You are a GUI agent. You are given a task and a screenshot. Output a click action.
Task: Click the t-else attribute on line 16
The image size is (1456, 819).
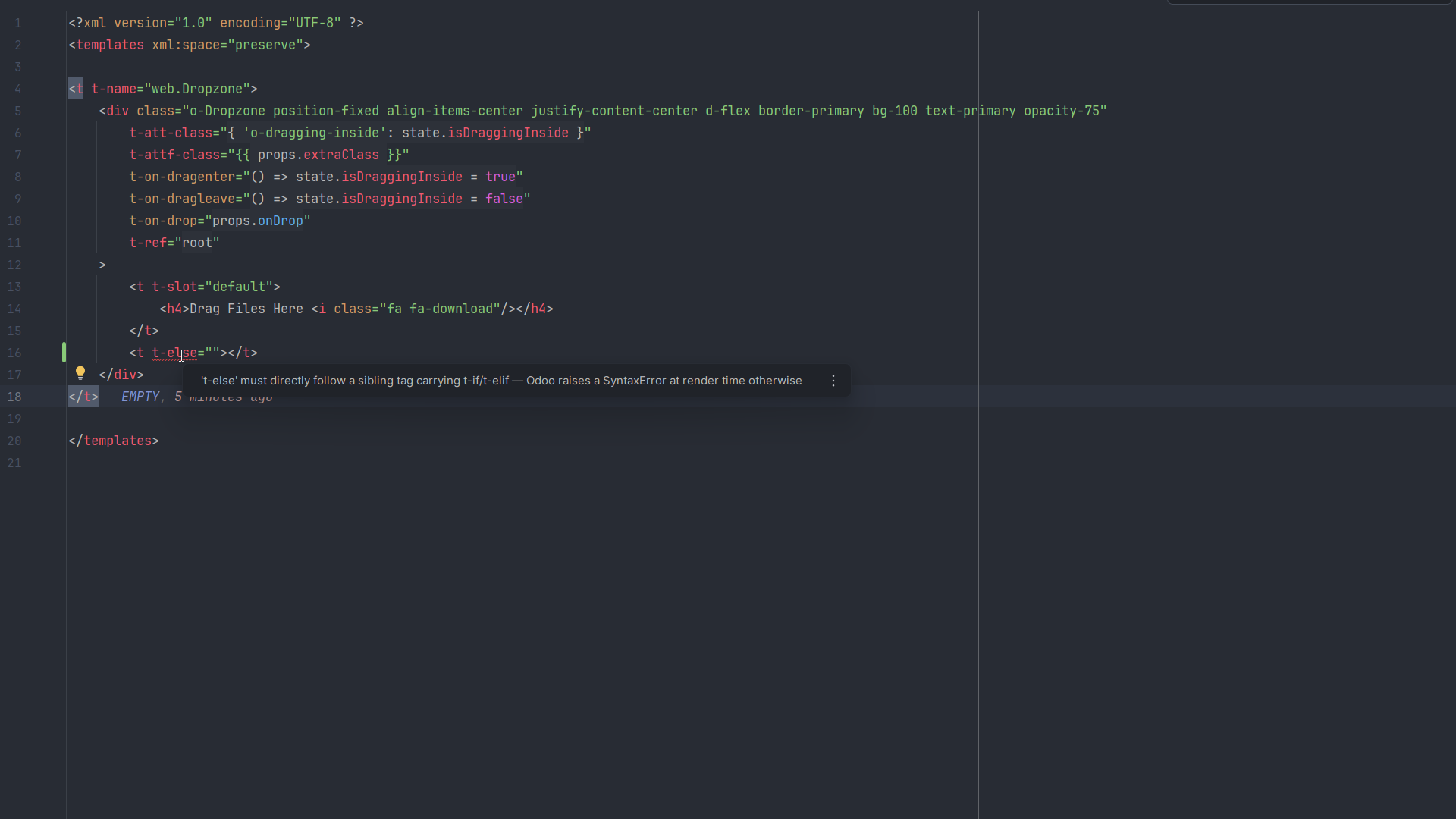pyautogui.click(x=174, y=353)
